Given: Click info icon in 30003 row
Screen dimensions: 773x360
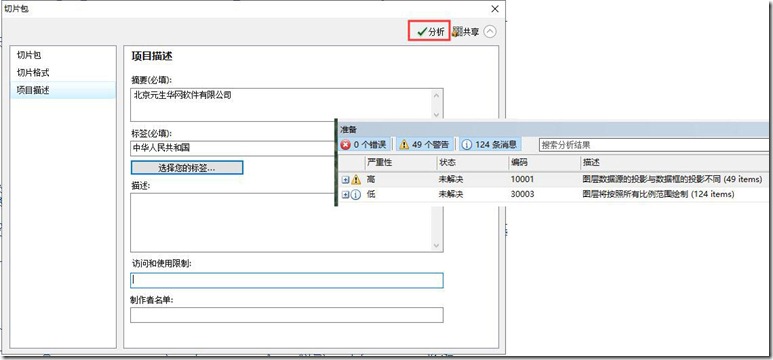Looking at the screenshot, I should tap(356, 195).
